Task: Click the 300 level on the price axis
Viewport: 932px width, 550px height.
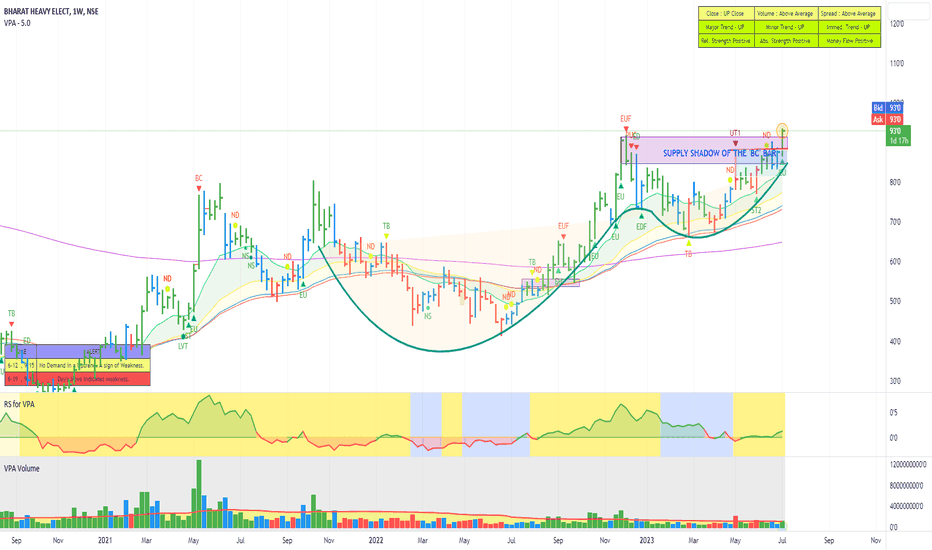Action: point(895,381)
